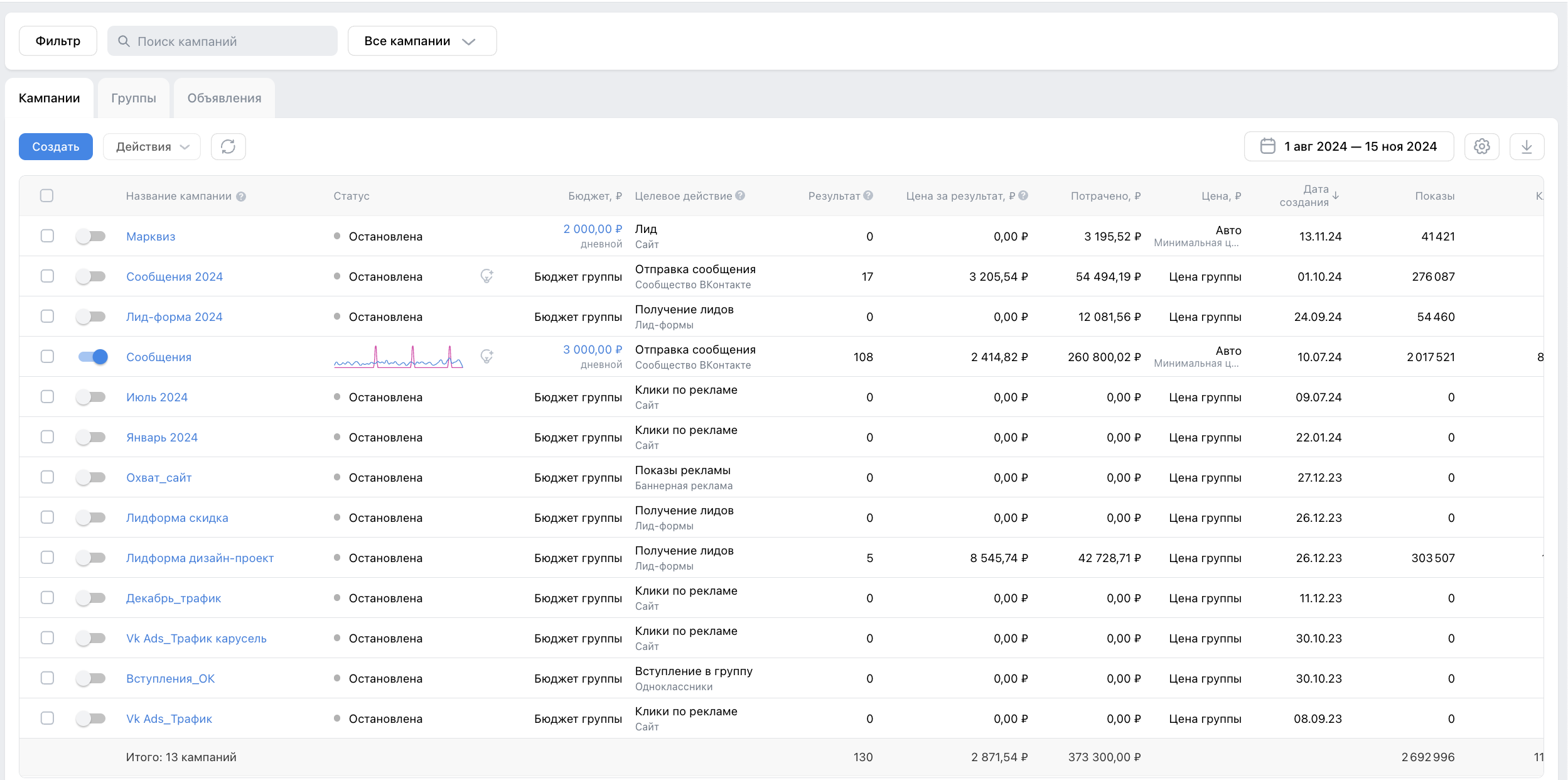Enable the Маркиз campaign toggle
1568x780 pixels.
(x=91, y=236)
